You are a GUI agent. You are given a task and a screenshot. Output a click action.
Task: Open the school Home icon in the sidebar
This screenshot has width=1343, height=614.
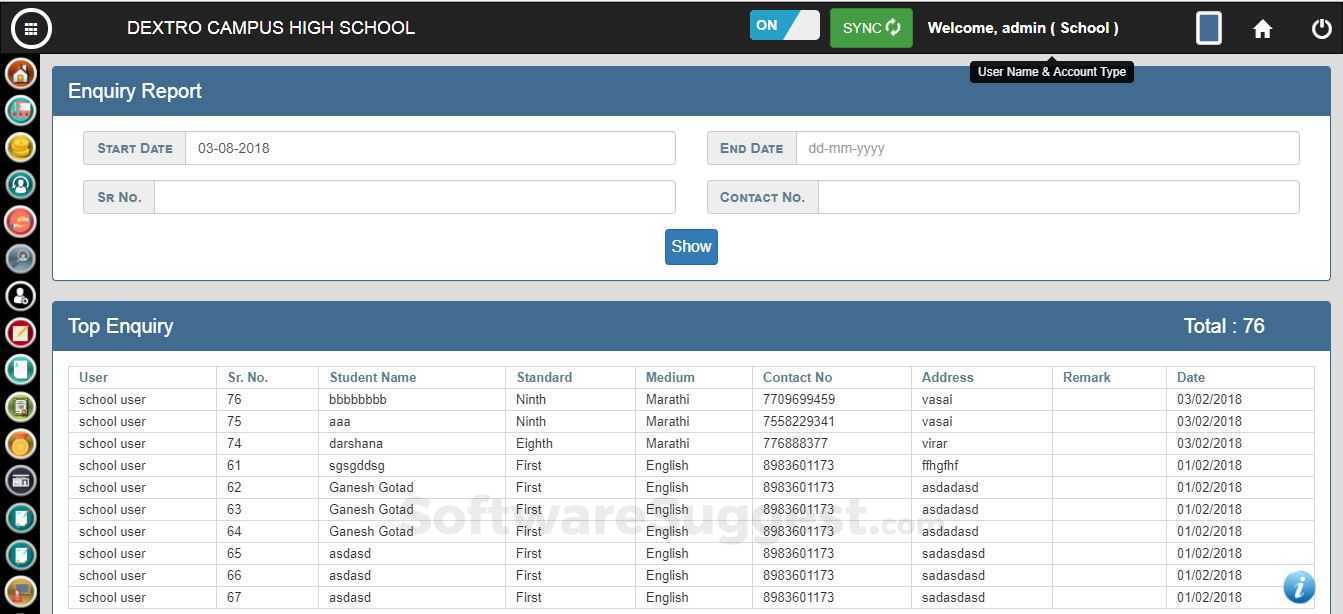pyautogui.click(x=20, y=74)
